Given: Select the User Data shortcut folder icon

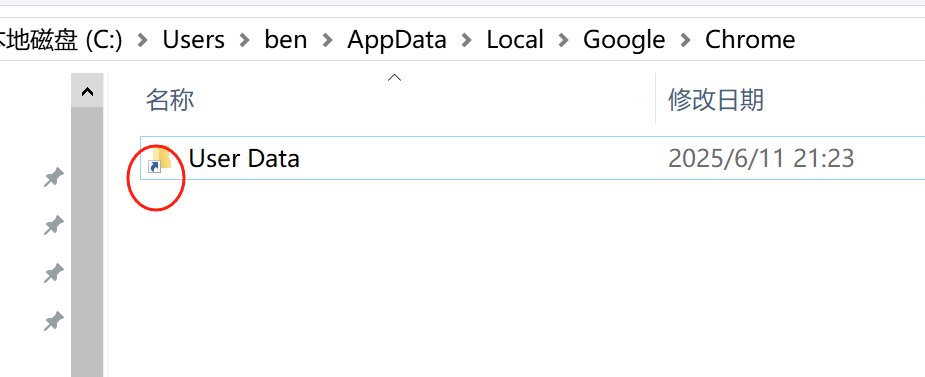Looking at the screenshot, I should point(159,159).
